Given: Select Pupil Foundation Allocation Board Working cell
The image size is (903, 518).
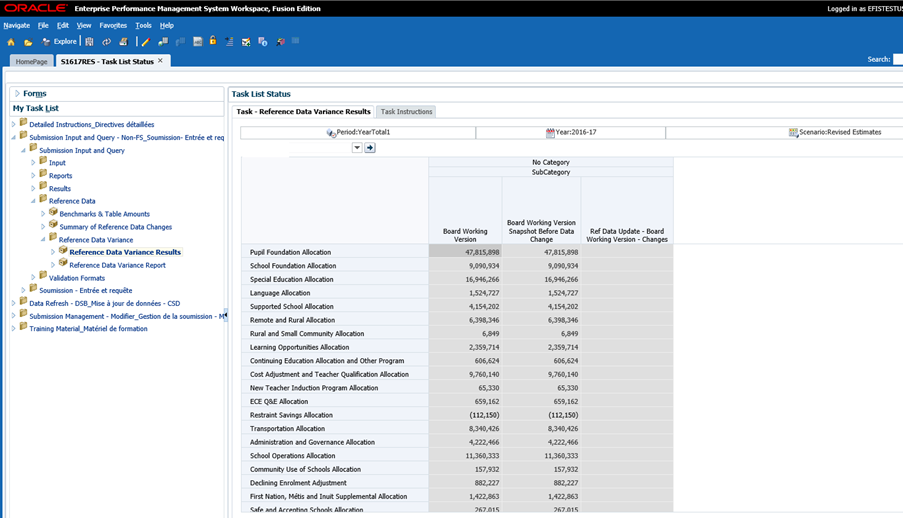Looking at the screenshot, I should tap(465, 252).
